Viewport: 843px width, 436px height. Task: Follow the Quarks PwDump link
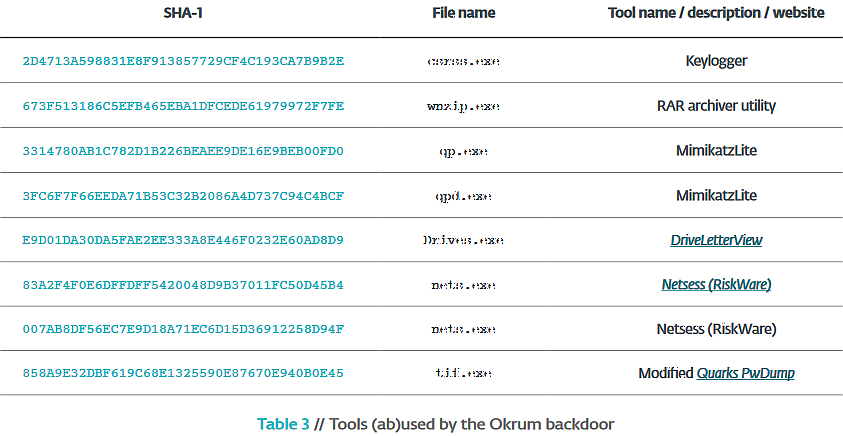746,373
